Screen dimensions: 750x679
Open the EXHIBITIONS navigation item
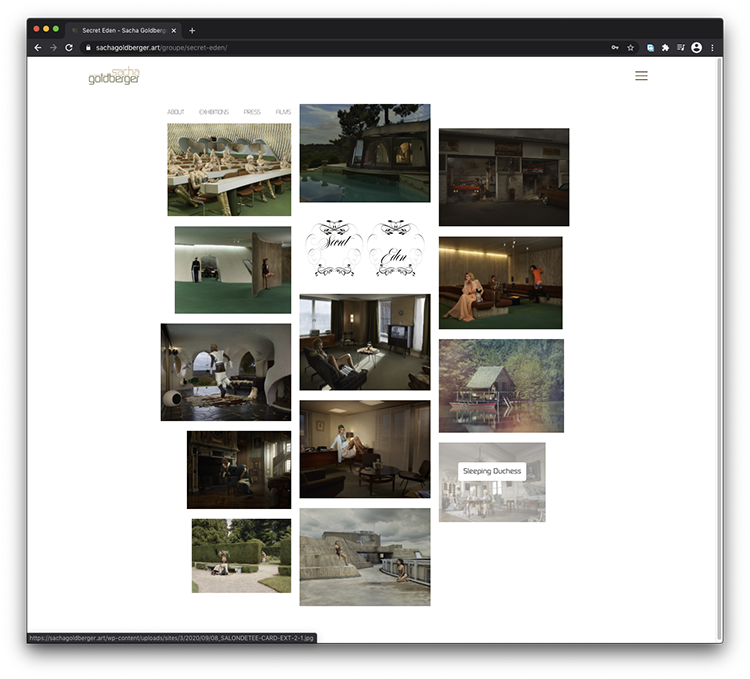[213, 112]
